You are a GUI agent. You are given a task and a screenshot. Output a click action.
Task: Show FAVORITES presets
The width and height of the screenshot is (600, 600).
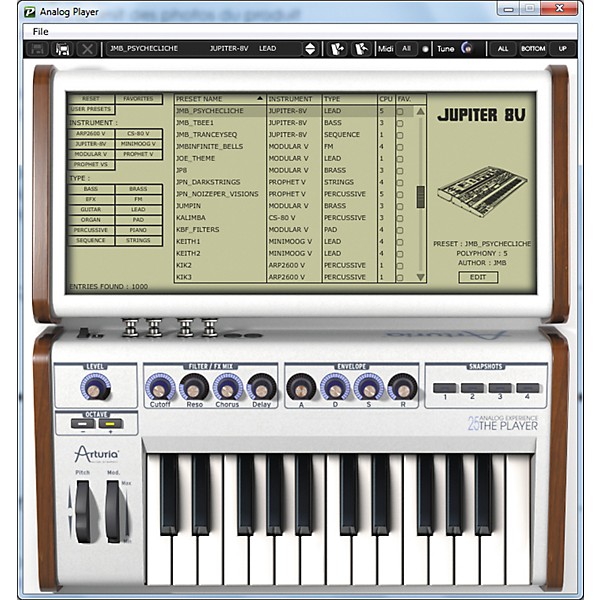tap(138, 99)
